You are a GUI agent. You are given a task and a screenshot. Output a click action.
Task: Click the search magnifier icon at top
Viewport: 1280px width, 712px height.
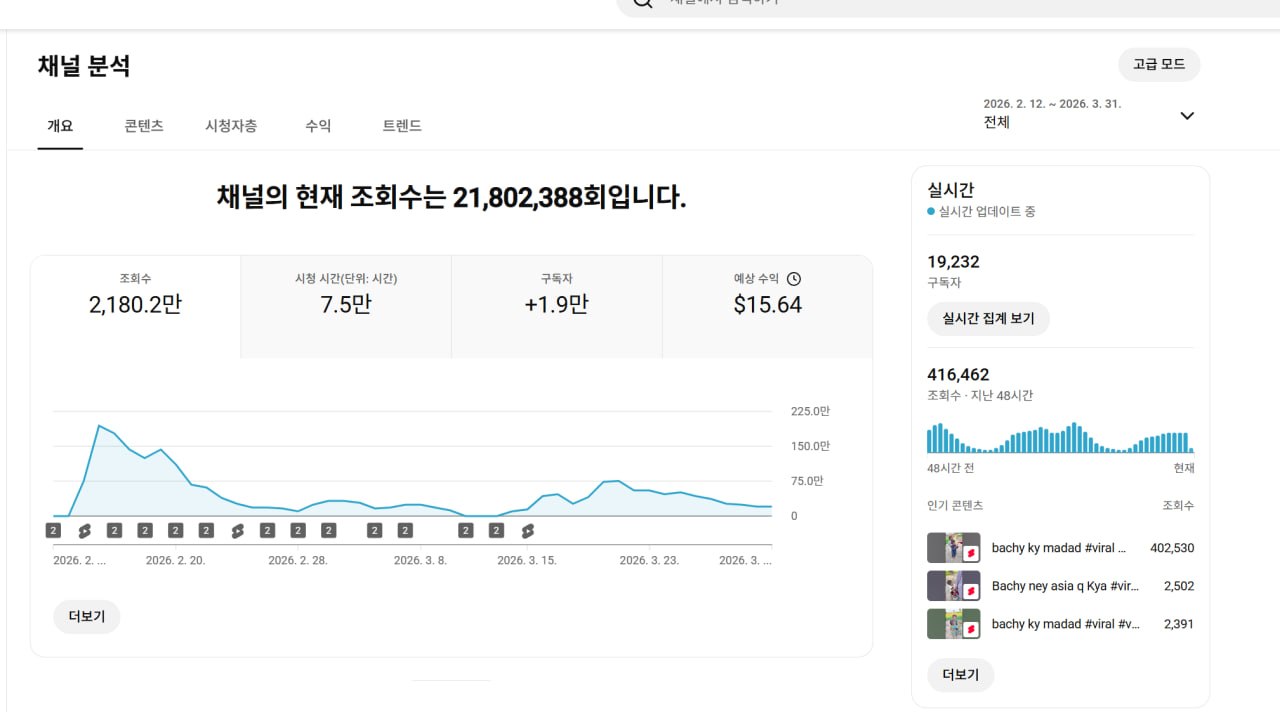643,3
